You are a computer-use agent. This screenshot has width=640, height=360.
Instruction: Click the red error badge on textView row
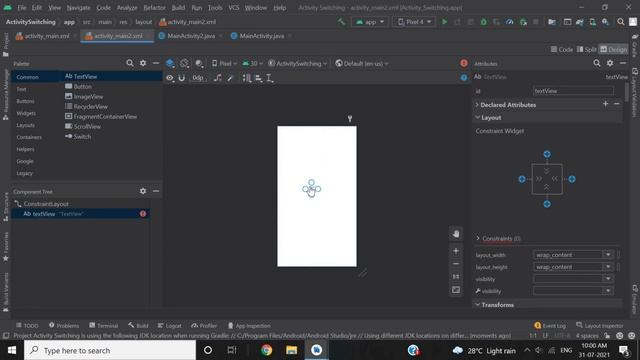pyautogui.click(x=143, y=213)
